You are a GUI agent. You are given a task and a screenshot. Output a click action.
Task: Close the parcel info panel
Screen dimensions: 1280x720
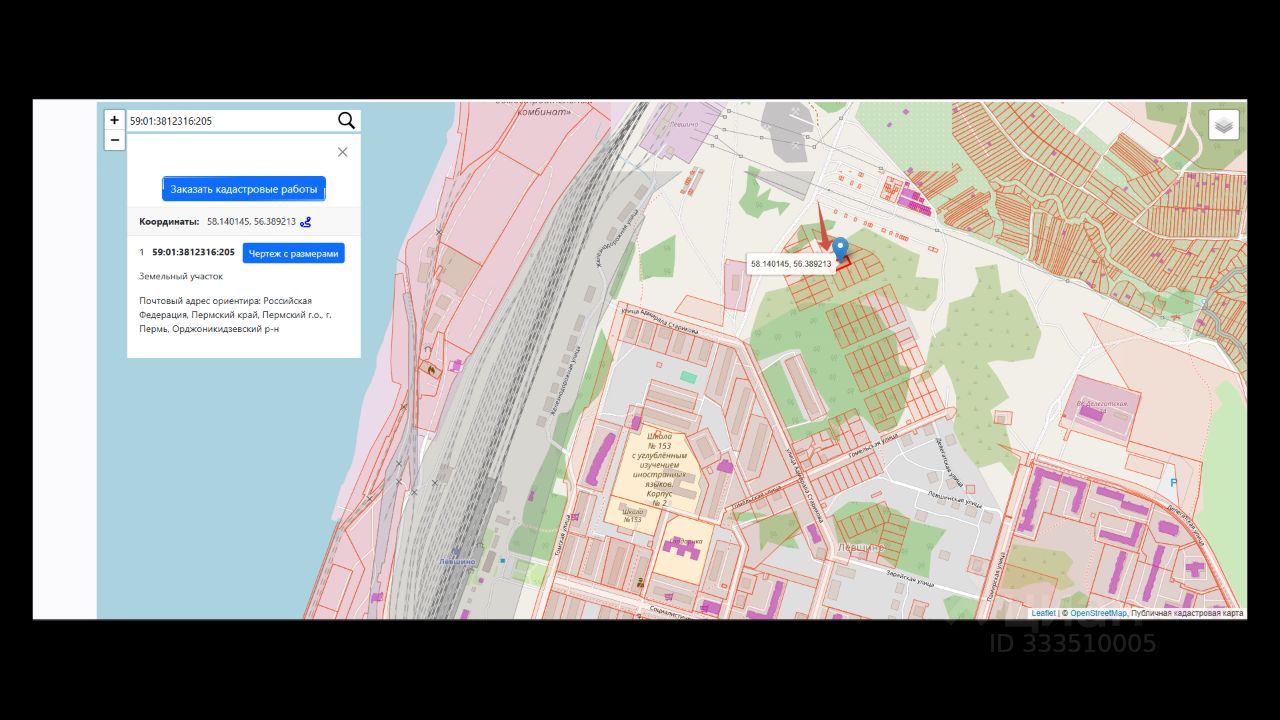pyautogui.click(x=342, y=152)
